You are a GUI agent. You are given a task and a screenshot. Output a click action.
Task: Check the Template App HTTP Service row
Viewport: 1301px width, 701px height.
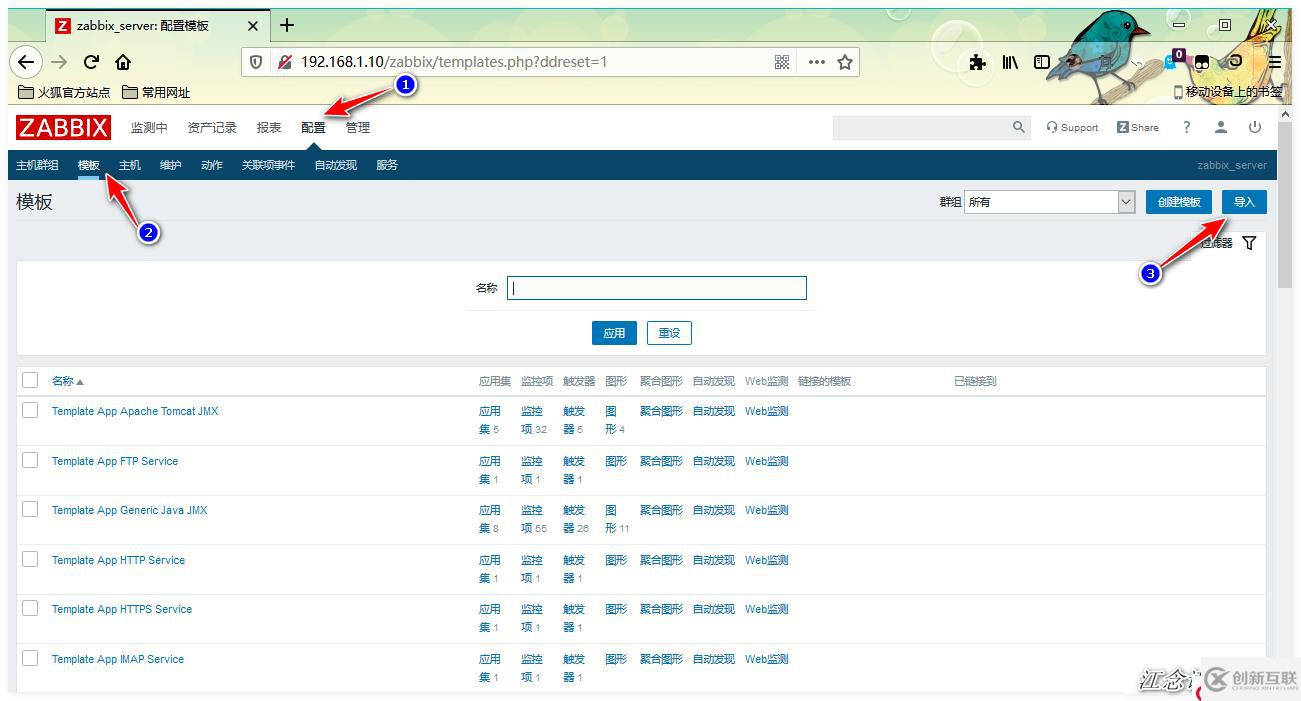(30, 559)
